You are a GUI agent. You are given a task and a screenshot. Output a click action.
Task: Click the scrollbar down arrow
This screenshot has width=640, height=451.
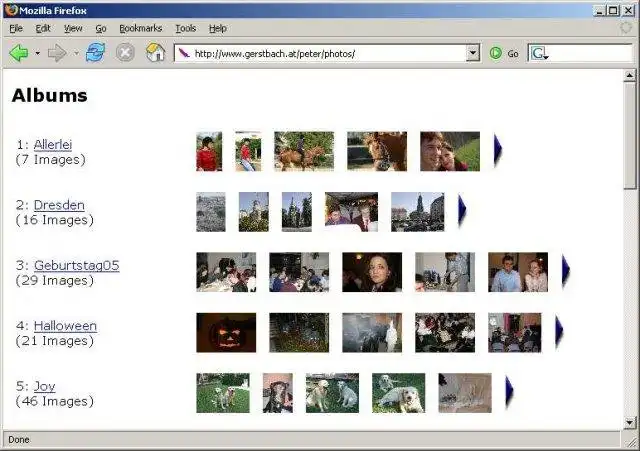(629, 423)
